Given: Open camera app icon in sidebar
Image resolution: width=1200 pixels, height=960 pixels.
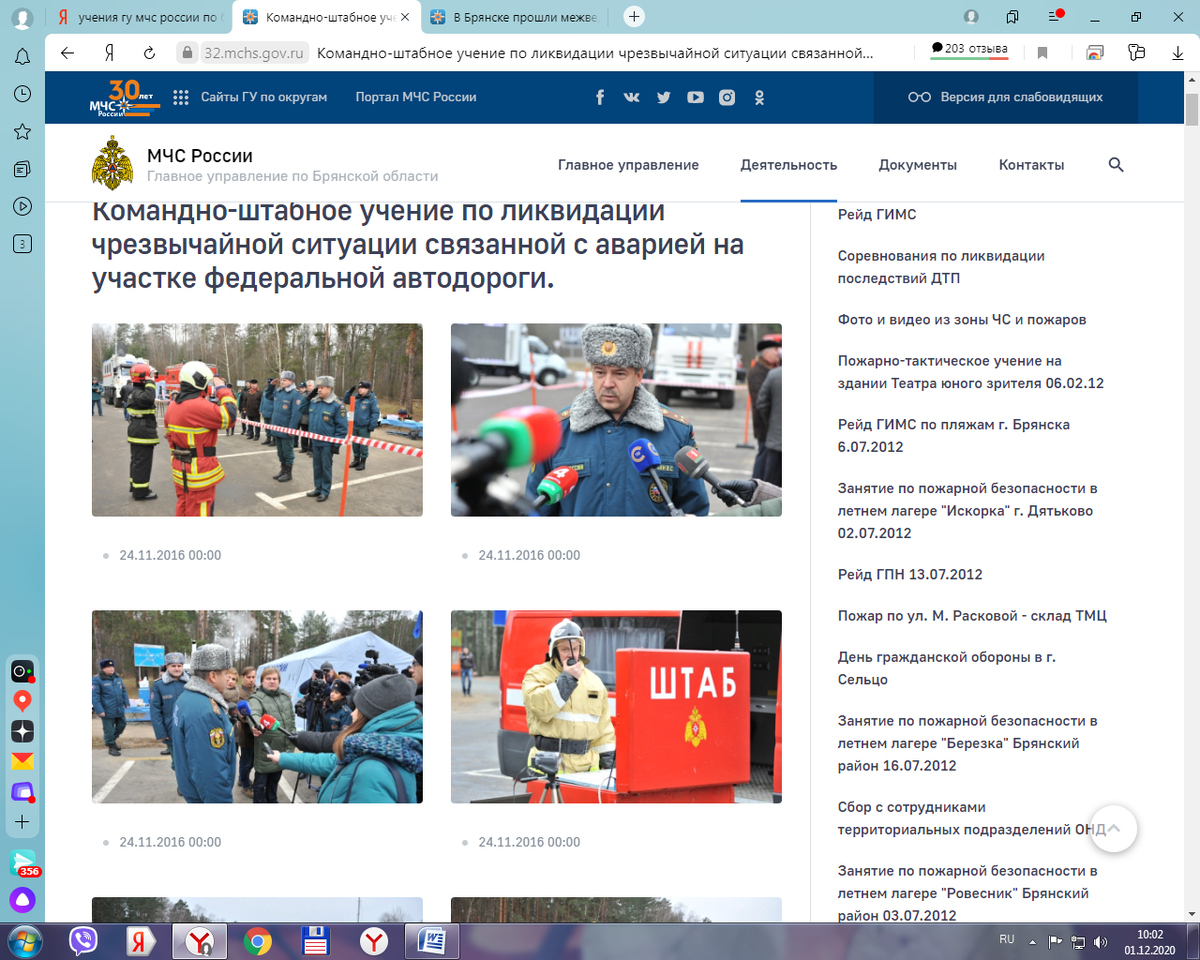Looking at the screenshot, I should click(22, 671).
